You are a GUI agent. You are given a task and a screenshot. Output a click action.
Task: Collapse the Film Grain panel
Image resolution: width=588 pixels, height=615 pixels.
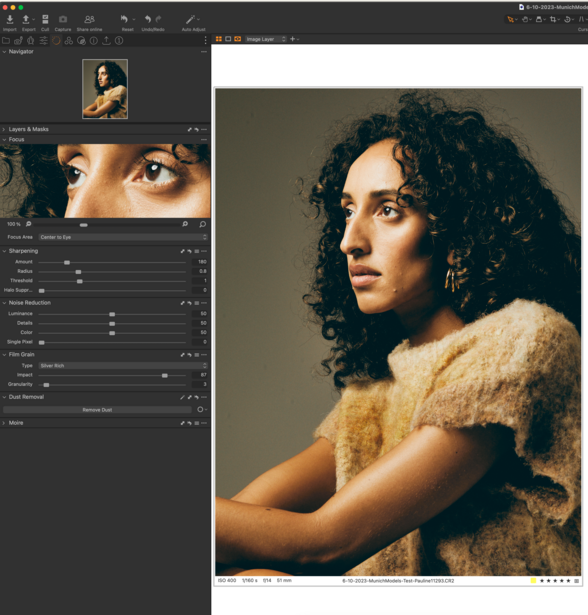[x=4, y=355]
